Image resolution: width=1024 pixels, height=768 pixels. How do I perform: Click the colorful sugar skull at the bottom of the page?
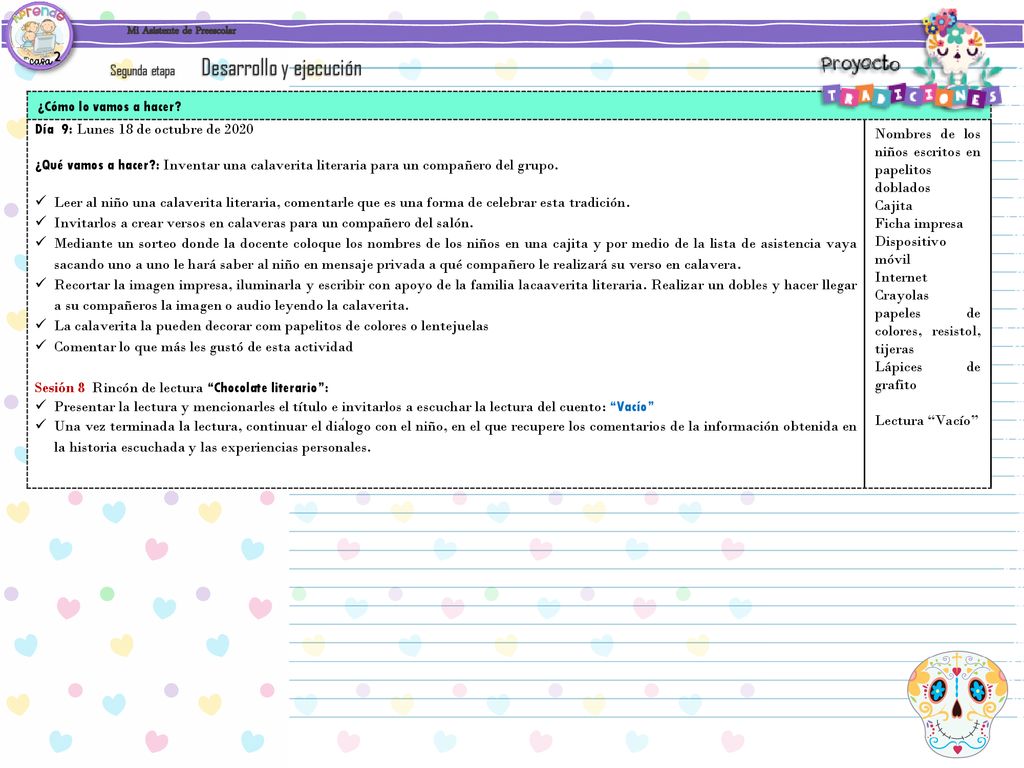click(x=957, y=704)
